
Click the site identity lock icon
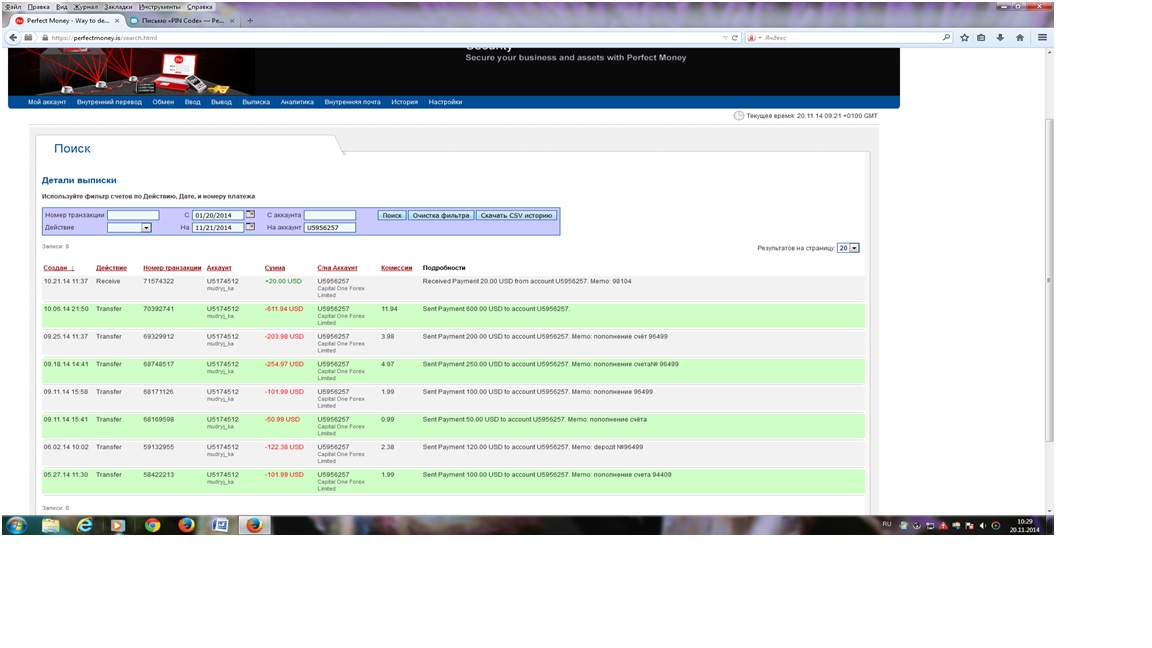click(46, 37)
